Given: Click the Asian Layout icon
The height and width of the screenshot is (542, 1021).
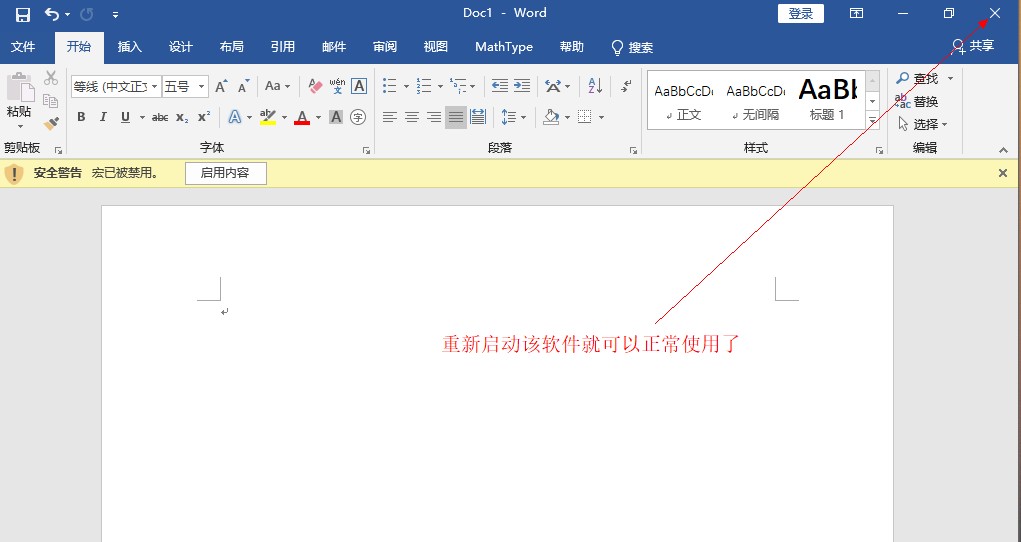Looking at the screenshot, I should 553,86.
